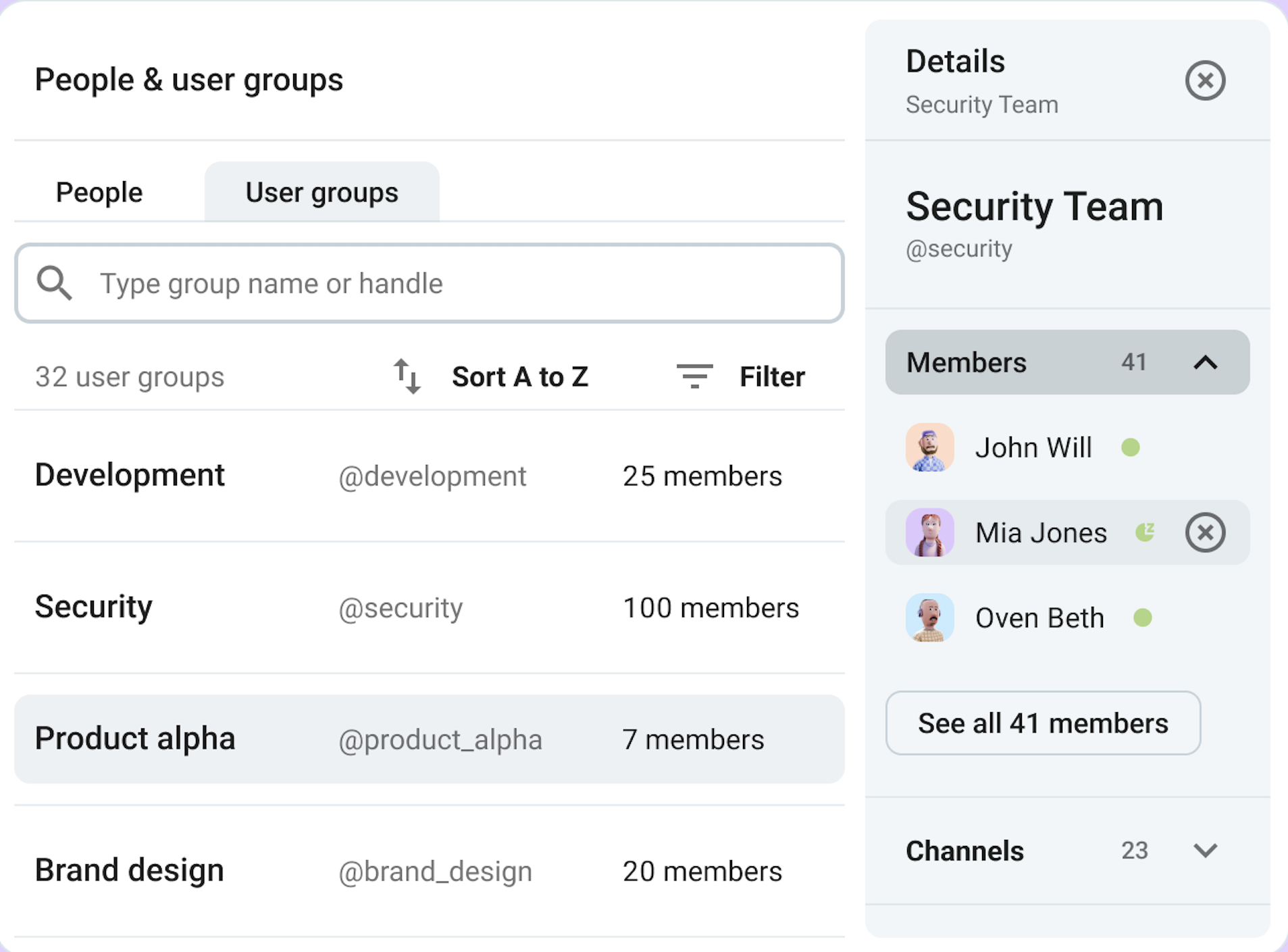Click Mia Jones's away status icon

[1145, 532]
